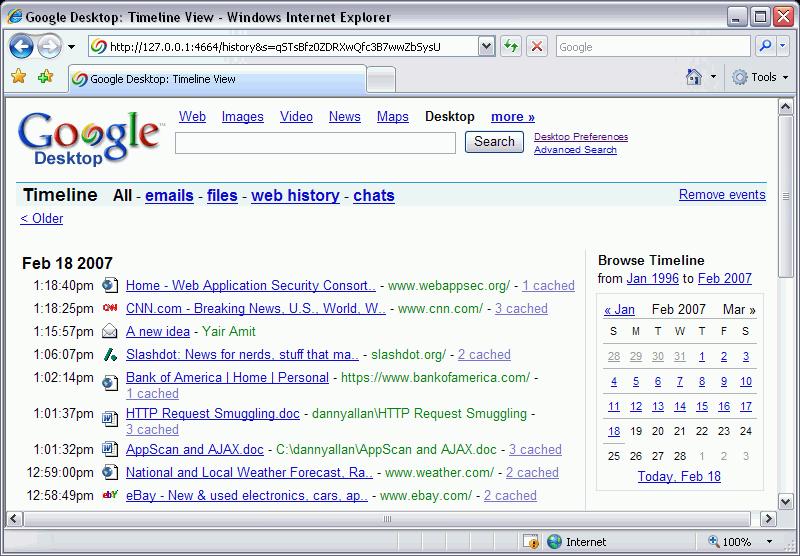This screenshot has width=800, height=556.
Task: Click the eBay favicon in the timeline
Action: coord(110,494)
